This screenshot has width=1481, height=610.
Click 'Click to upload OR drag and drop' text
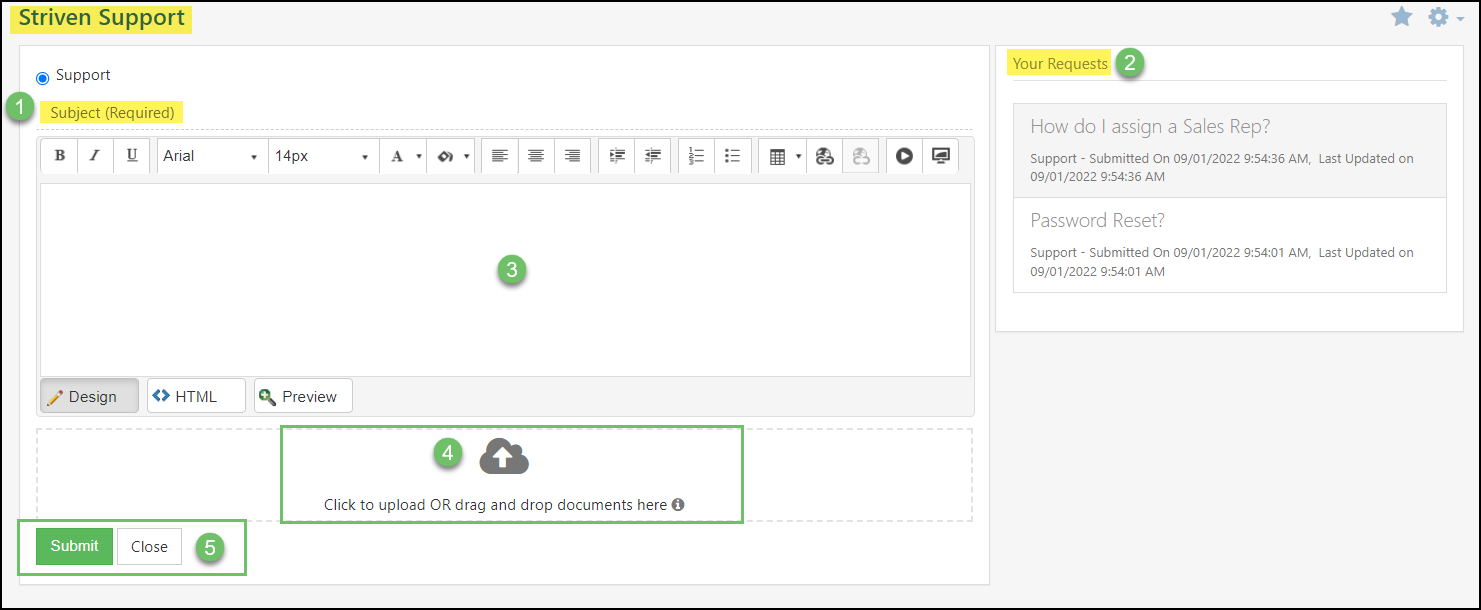coord(495,505)
